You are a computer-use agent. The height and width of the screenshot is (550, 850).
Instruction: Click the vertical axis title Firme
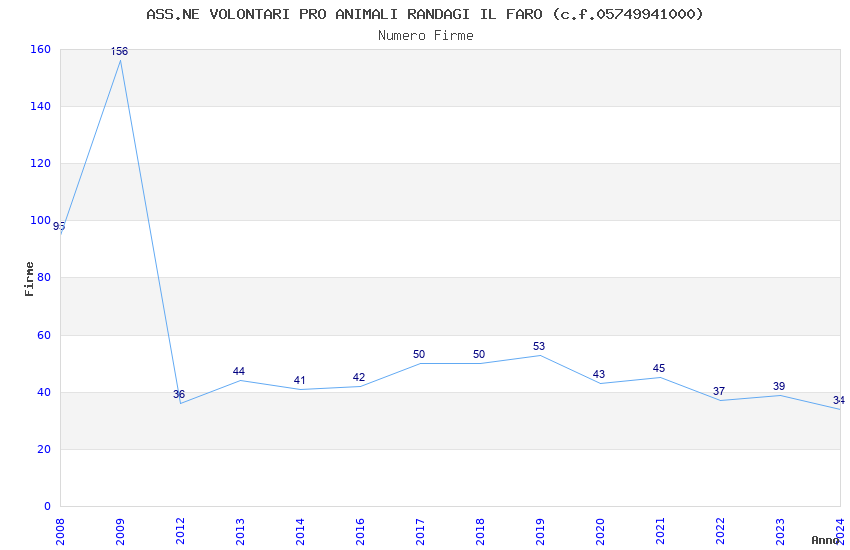click(x=29, y=279)
